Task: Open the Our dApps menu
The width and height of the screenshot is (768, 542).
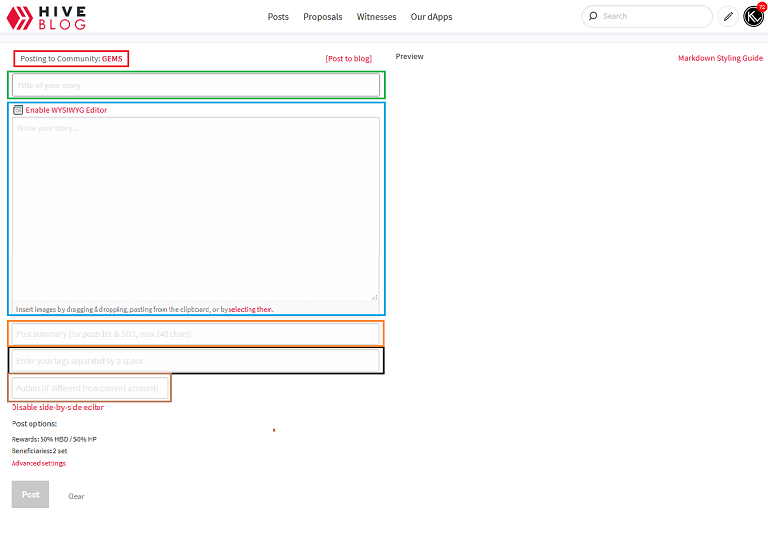Action: point(431,17)
